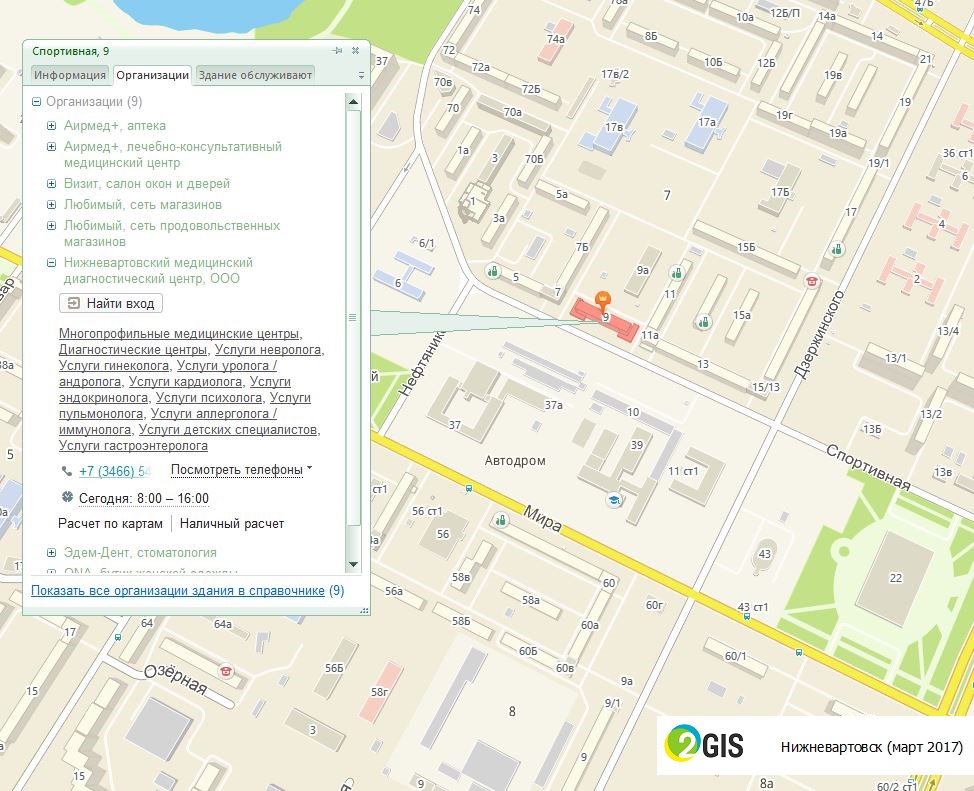
Task: Open the Услуги кардиолога link
Action: [x=185, y=382]
